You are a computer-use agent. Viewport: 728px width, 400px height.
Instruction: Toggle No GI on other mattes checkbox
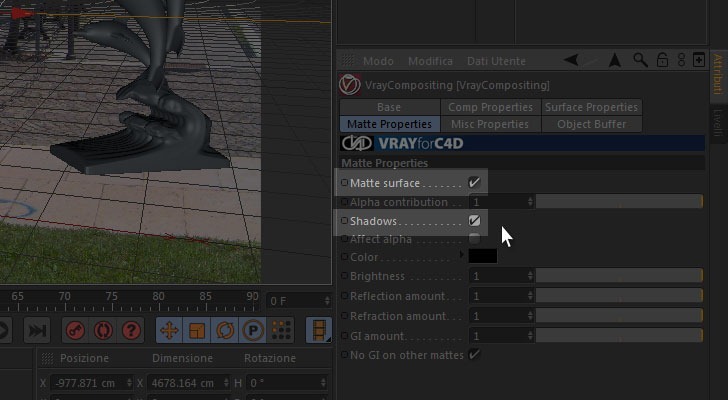474,355
